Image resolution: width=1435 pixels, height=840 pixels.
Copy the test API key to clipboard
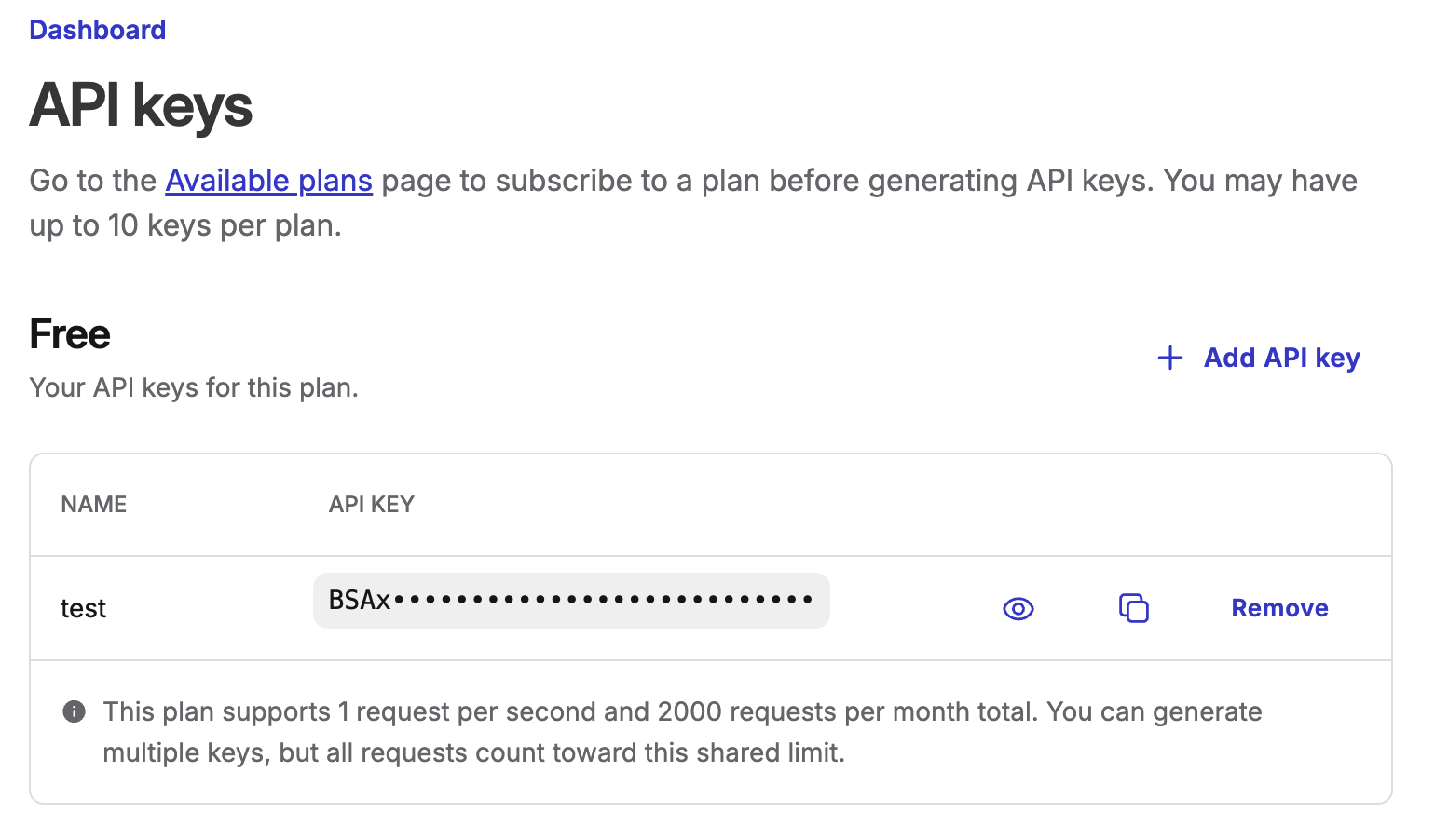(x=1133, y=608)
